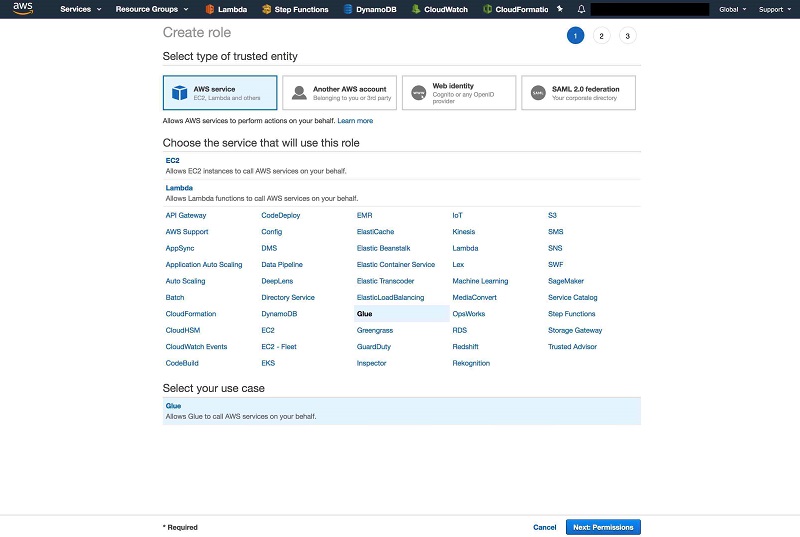Select AppSync service
Image resolution: width=800 pixels, height=537 pixels.
(x=180, y=248)
